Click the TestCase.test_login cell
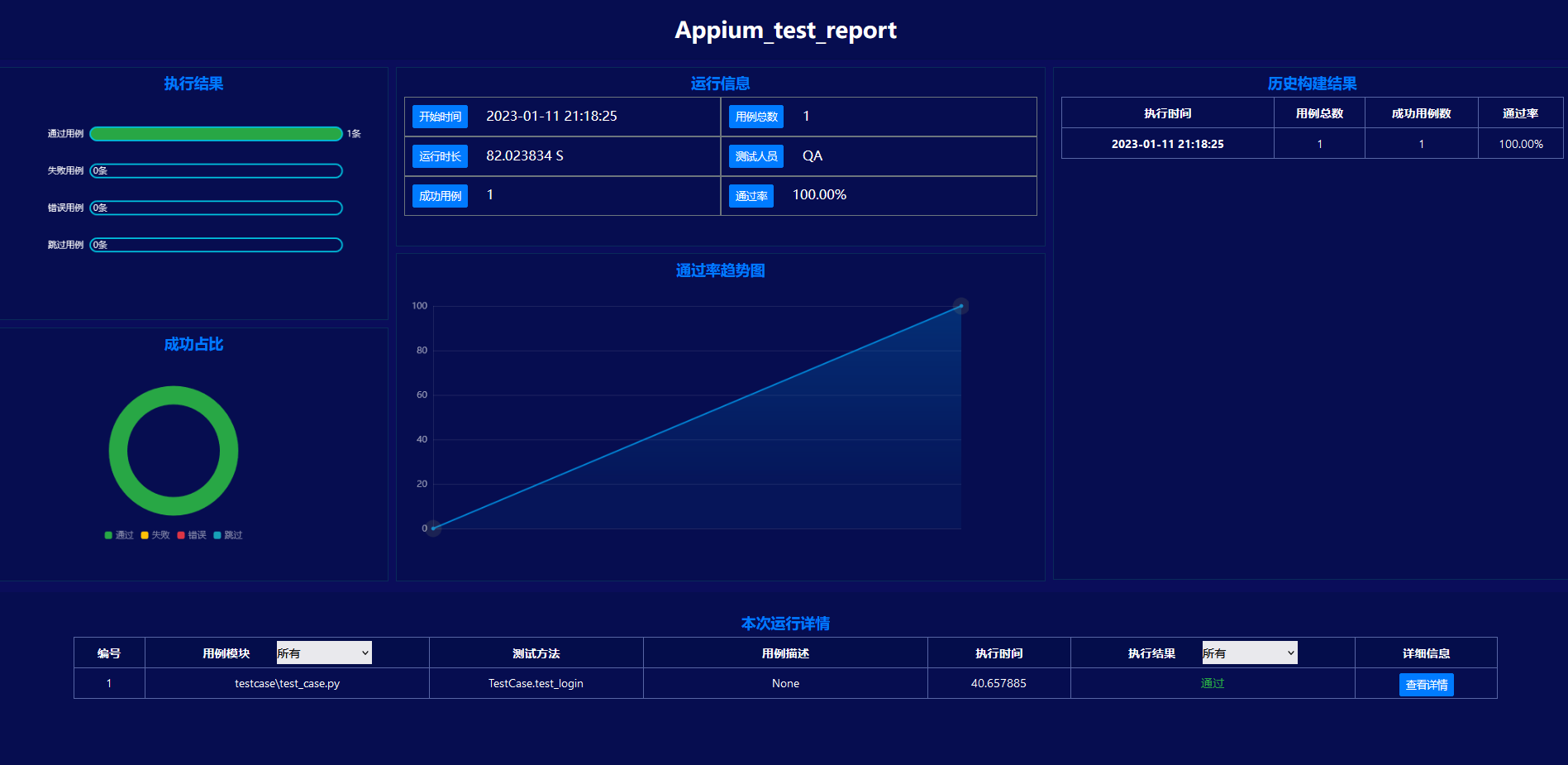 (536, 683)
